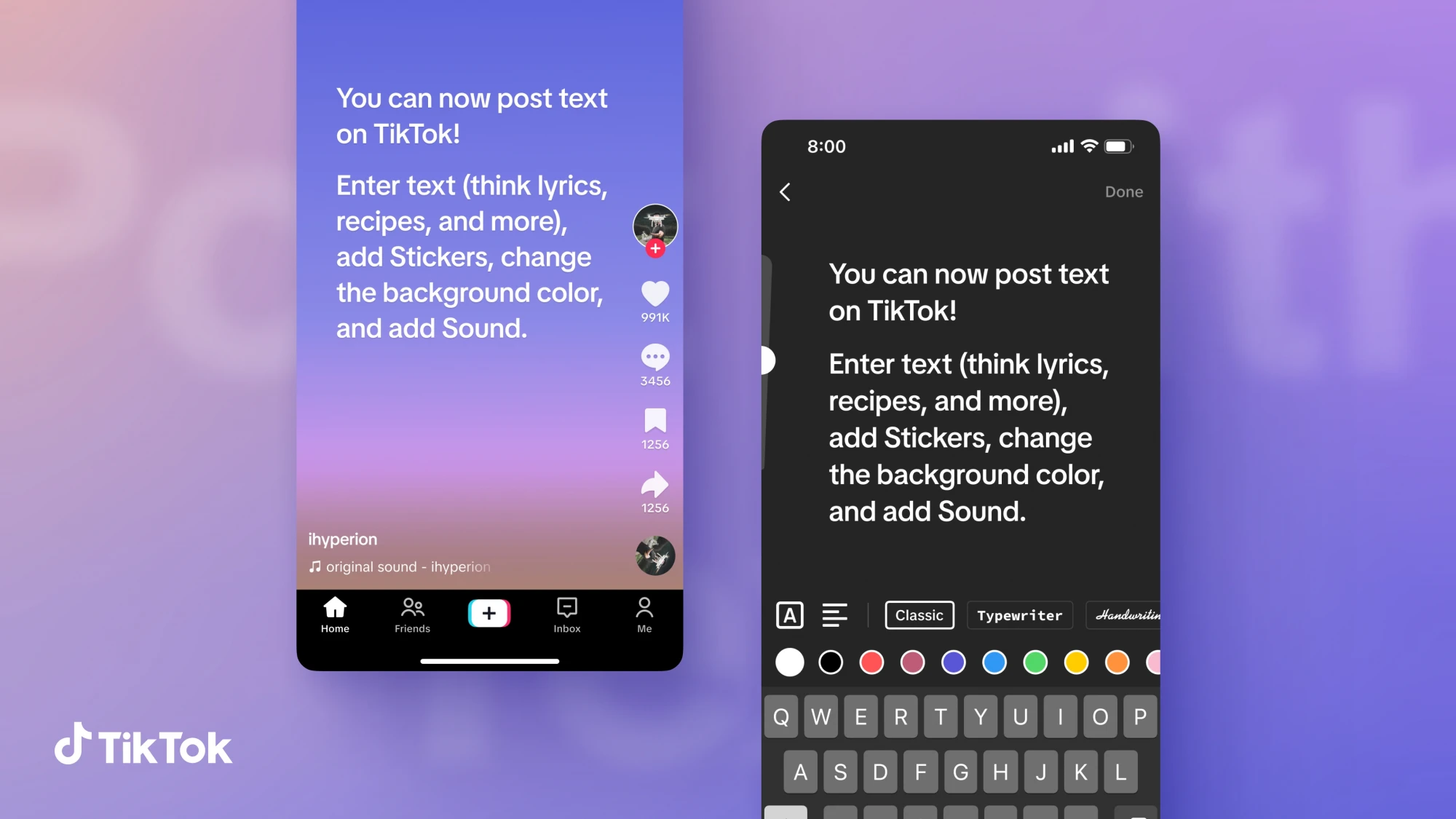Tap the Create post plus icon

click(489, 612)
